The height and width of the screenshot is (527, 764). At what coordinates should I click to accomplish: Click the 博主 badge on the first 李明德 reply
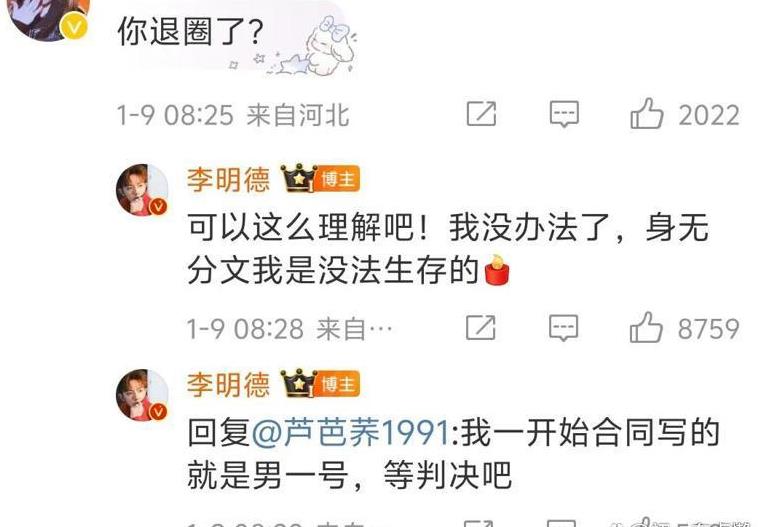(x=338, y=179)
